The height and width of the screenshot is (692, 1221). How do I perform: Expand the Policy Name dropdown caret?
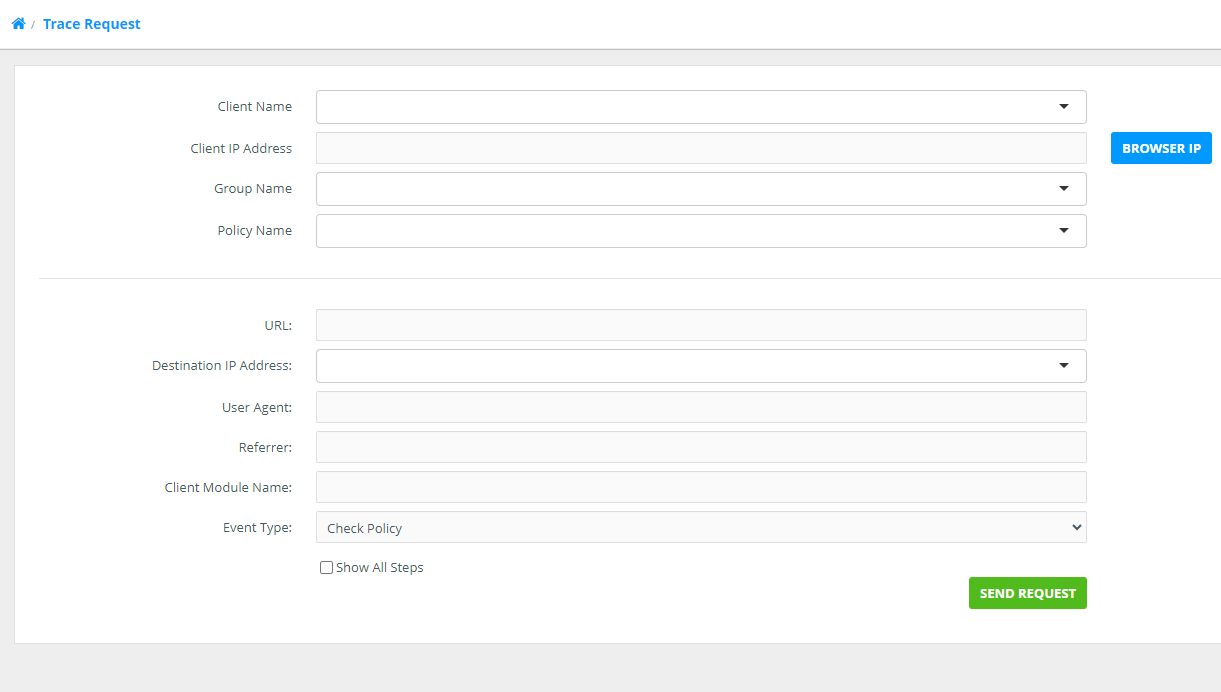(1063, 231)
